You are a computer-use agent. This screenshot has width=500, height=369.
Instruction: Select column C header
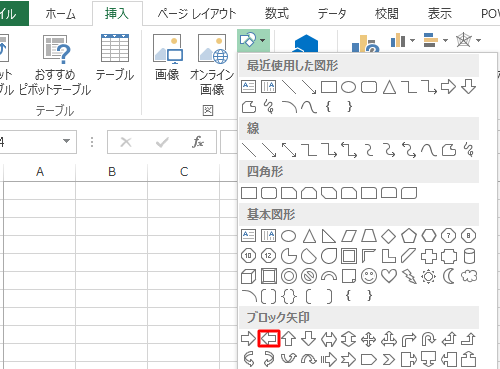point(184,172)
